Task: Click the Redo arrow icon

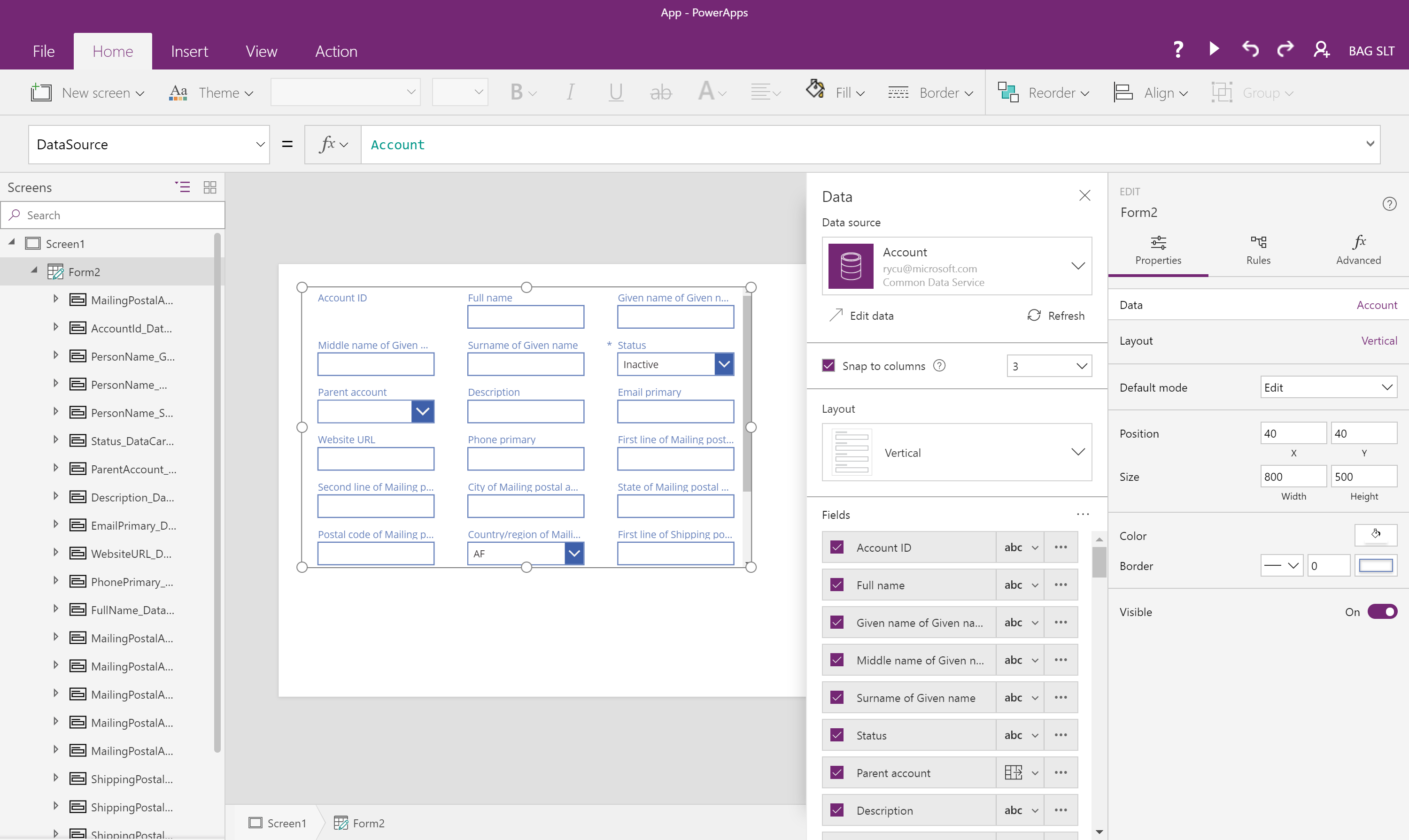Action: click(1285, 50)
